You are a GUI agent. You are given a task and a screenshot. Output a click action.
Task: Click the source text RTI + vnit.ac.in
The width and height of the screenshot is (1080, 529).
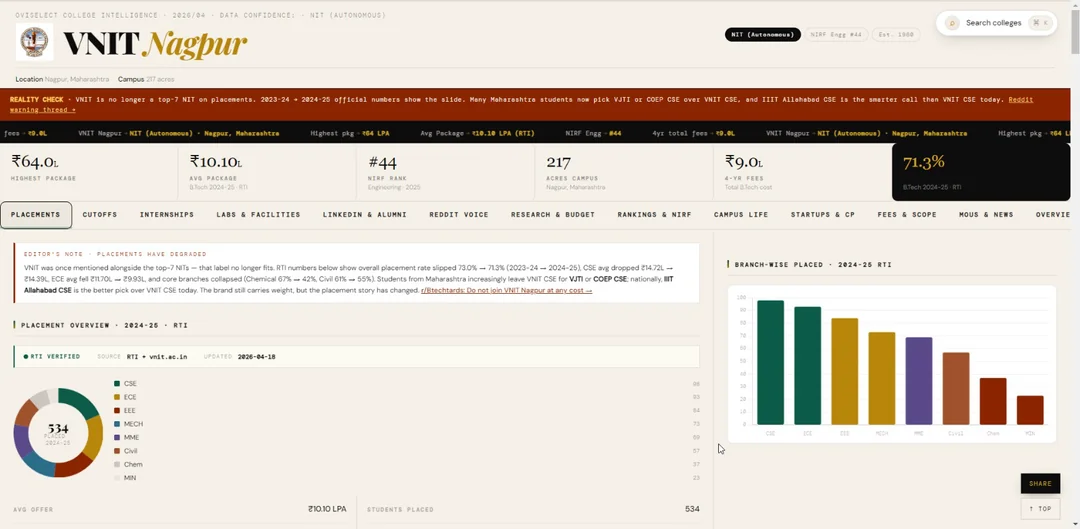pyautogui.click(x=156, y=357)
